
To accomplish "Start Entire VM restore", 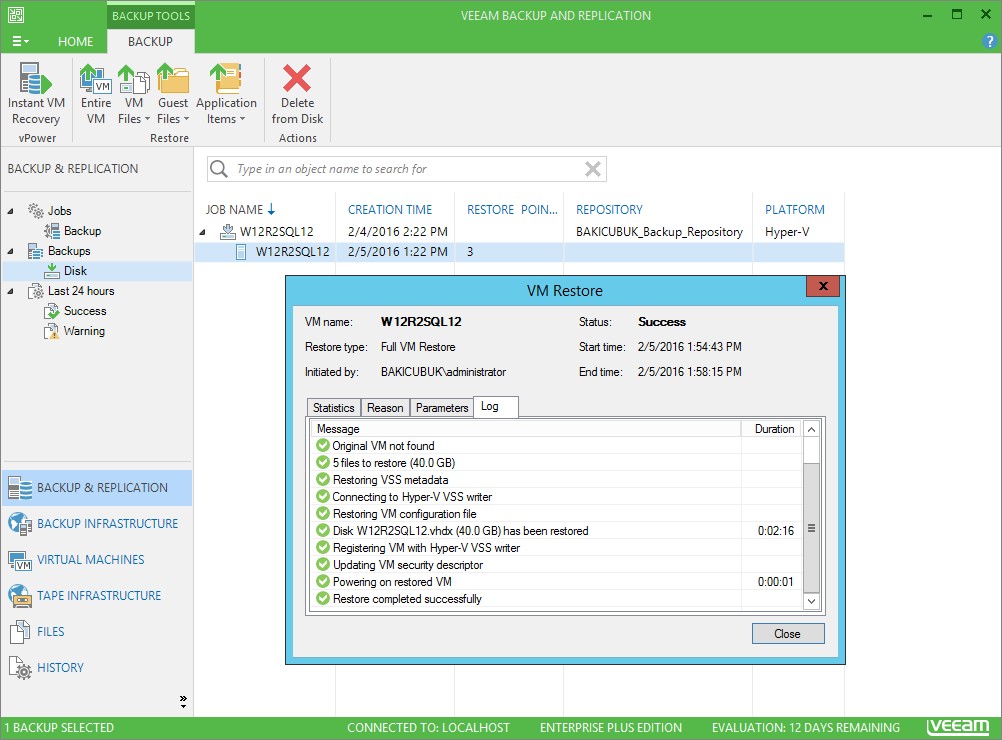I will pyautogui.click(x=96, y=93).
